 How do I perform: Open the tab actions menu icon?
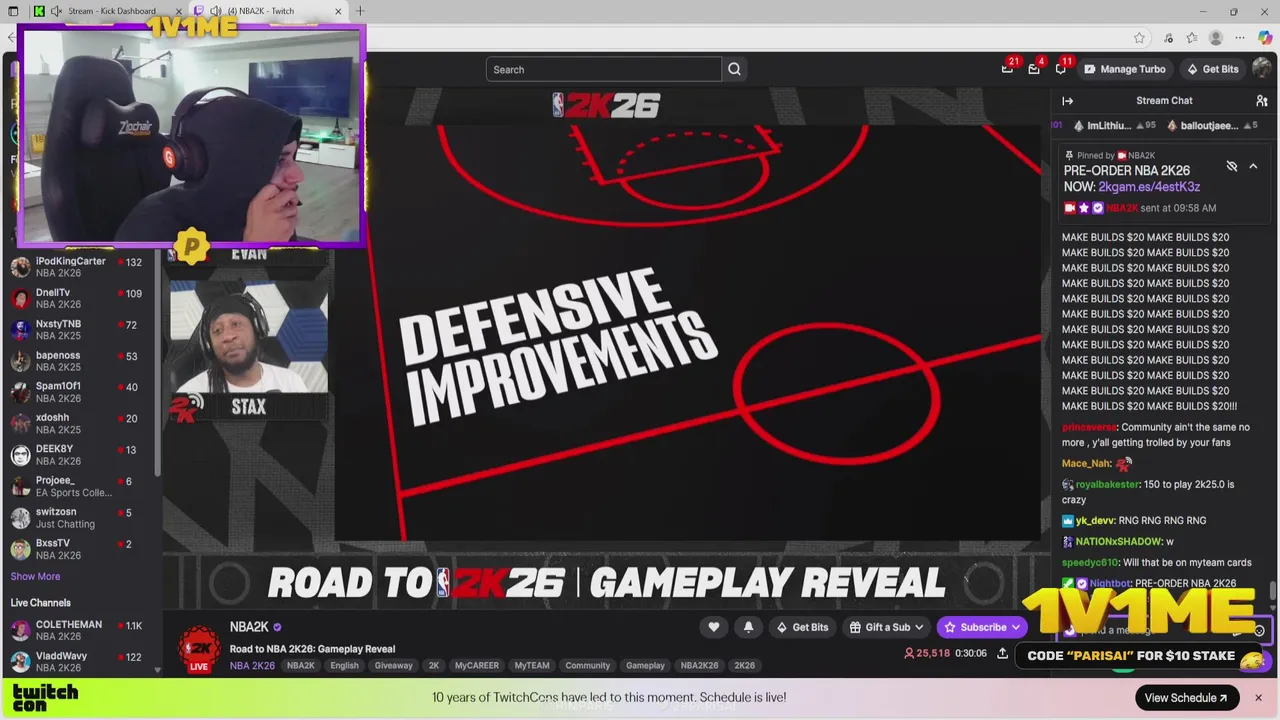tap(13, 11)
